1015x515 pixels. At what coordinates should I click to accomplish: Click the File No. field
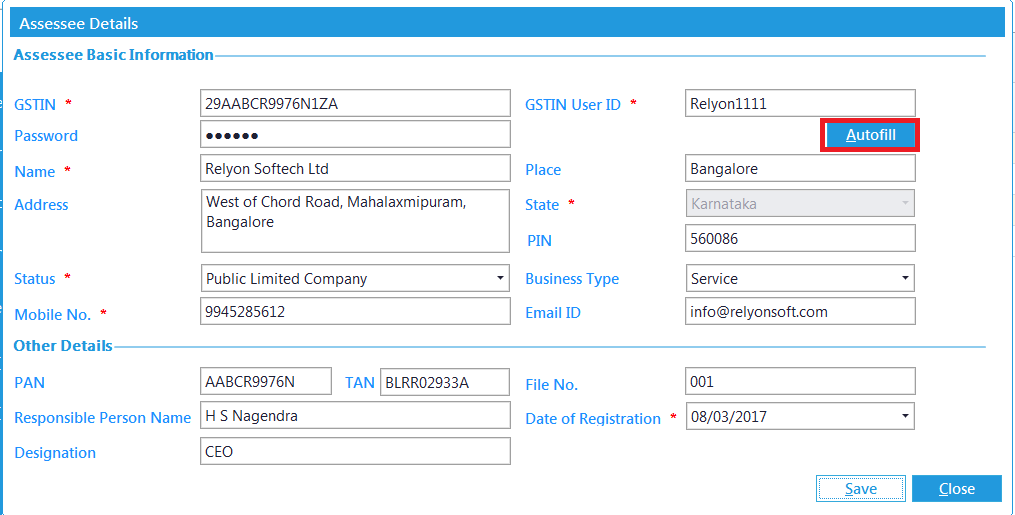tap(800, 382)
